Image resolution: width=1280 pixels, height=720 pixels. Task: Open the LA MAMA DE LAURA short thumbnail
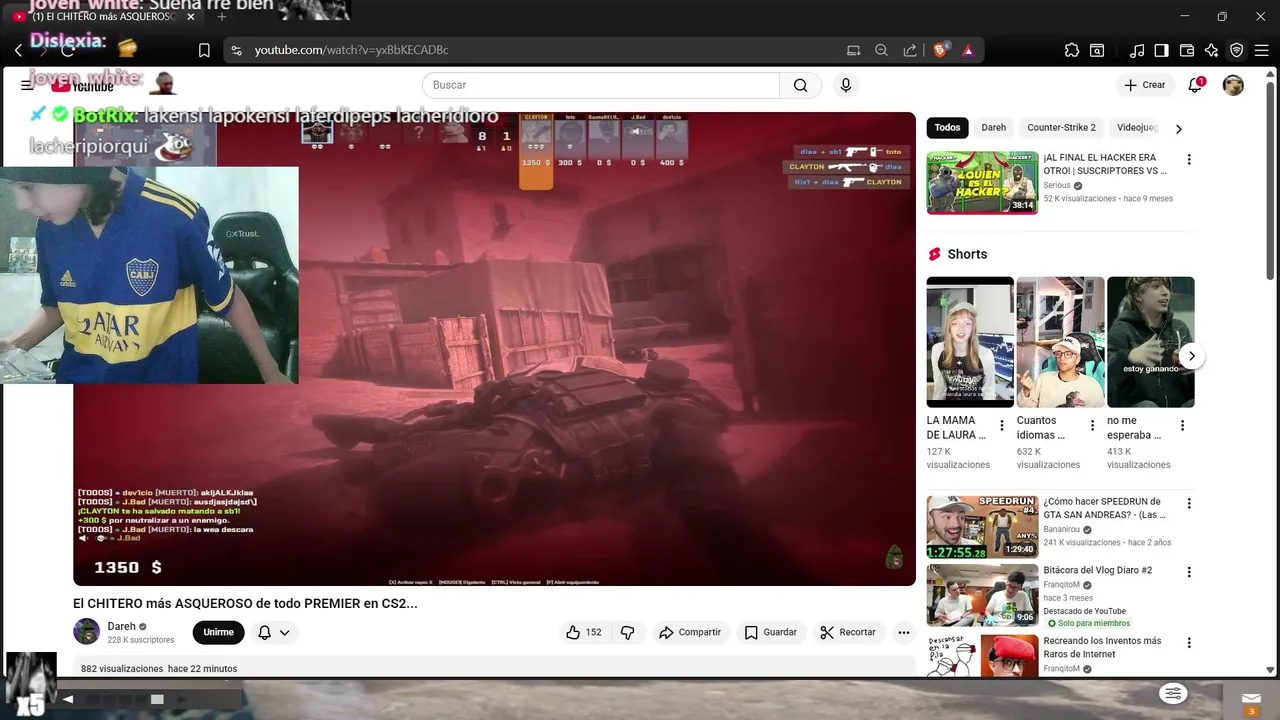pyautogui.click(x=970, y=342)
